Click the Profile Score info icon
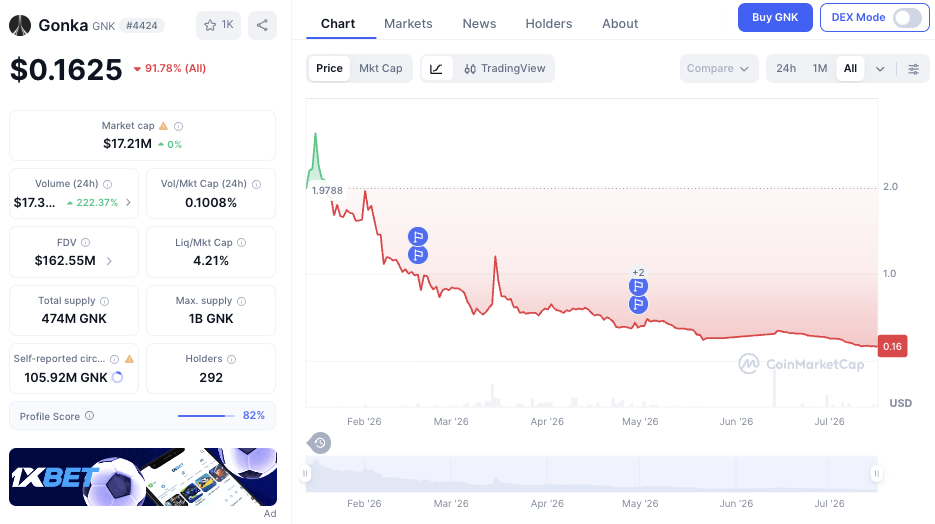 [x=89, y=416]
